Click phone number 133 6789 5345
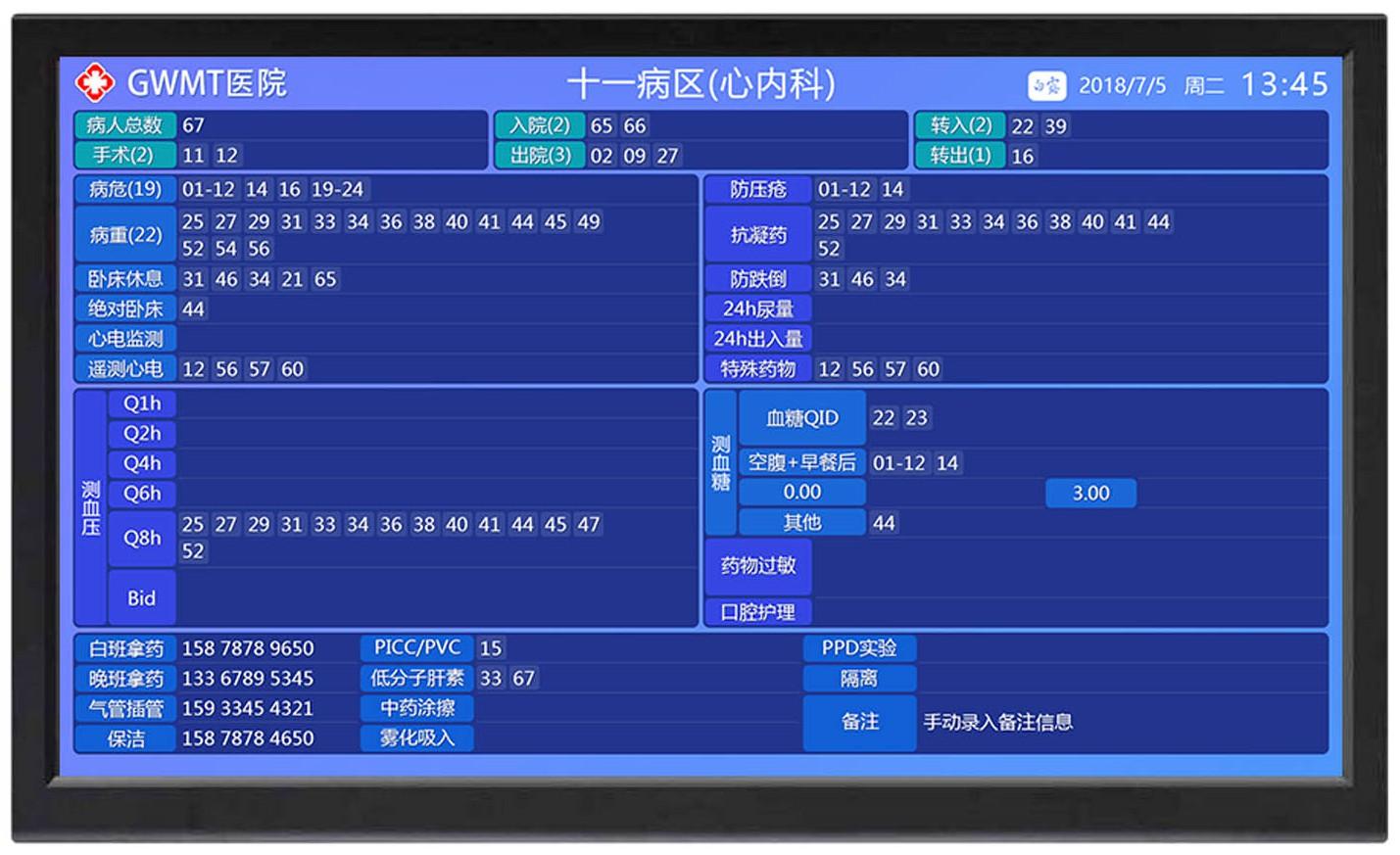 [x=248, y=678]
